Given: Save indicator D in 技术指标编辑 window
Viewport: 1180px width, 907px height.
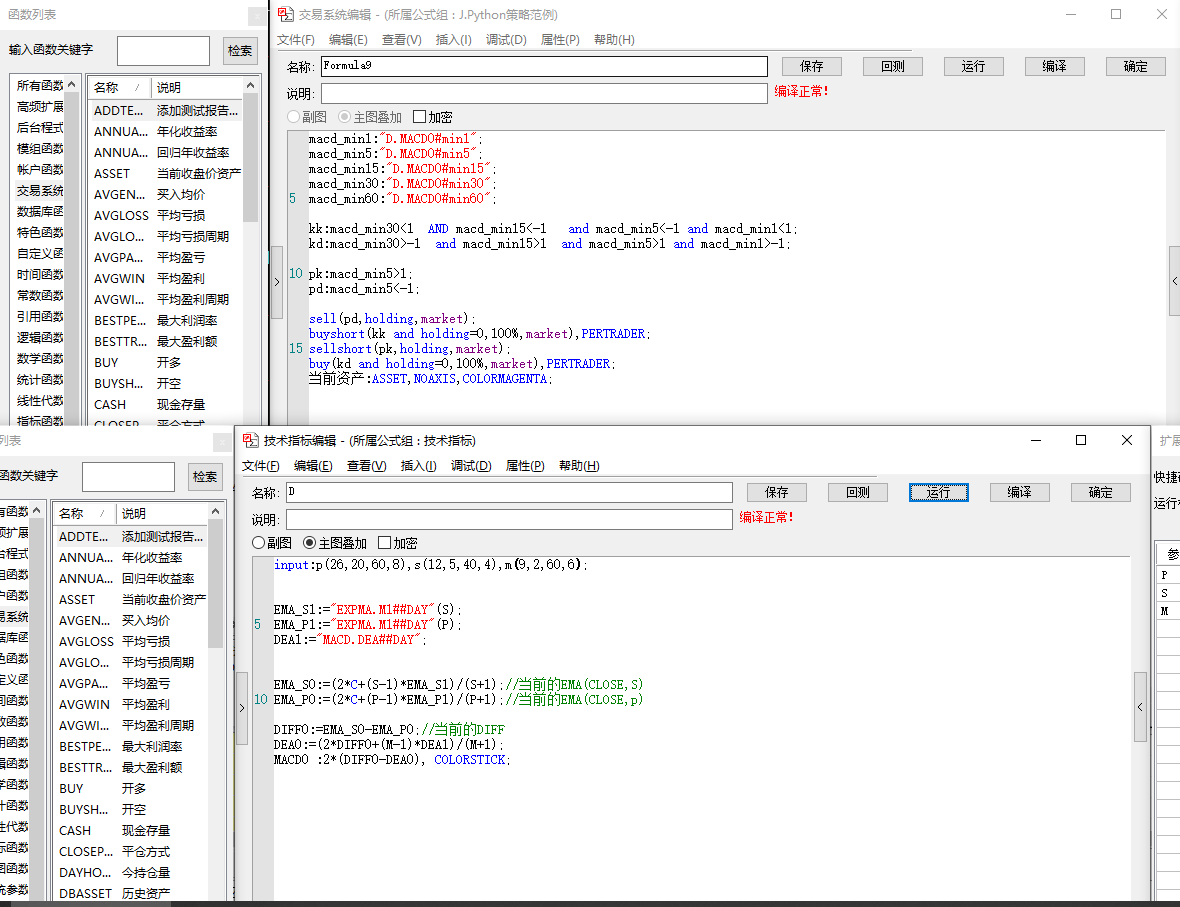Looking at the screenshot, I should click(777, 492).
